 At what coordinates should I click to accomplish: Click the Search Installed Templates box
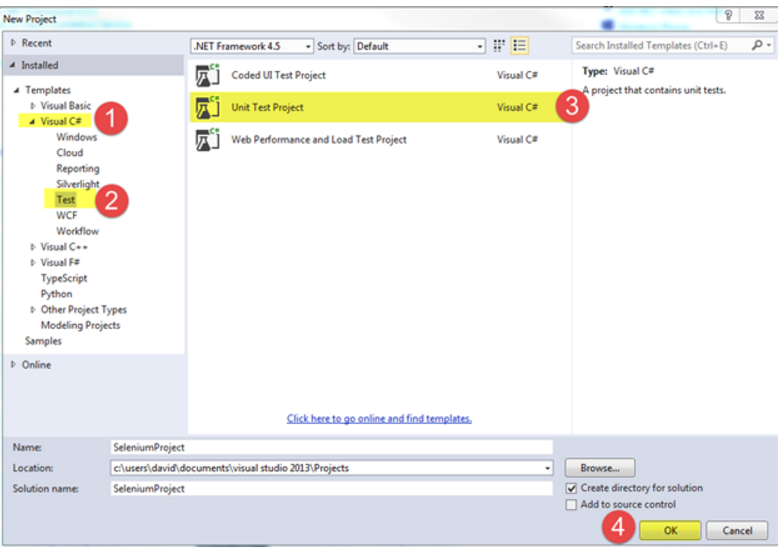click(x=661, y=45)
